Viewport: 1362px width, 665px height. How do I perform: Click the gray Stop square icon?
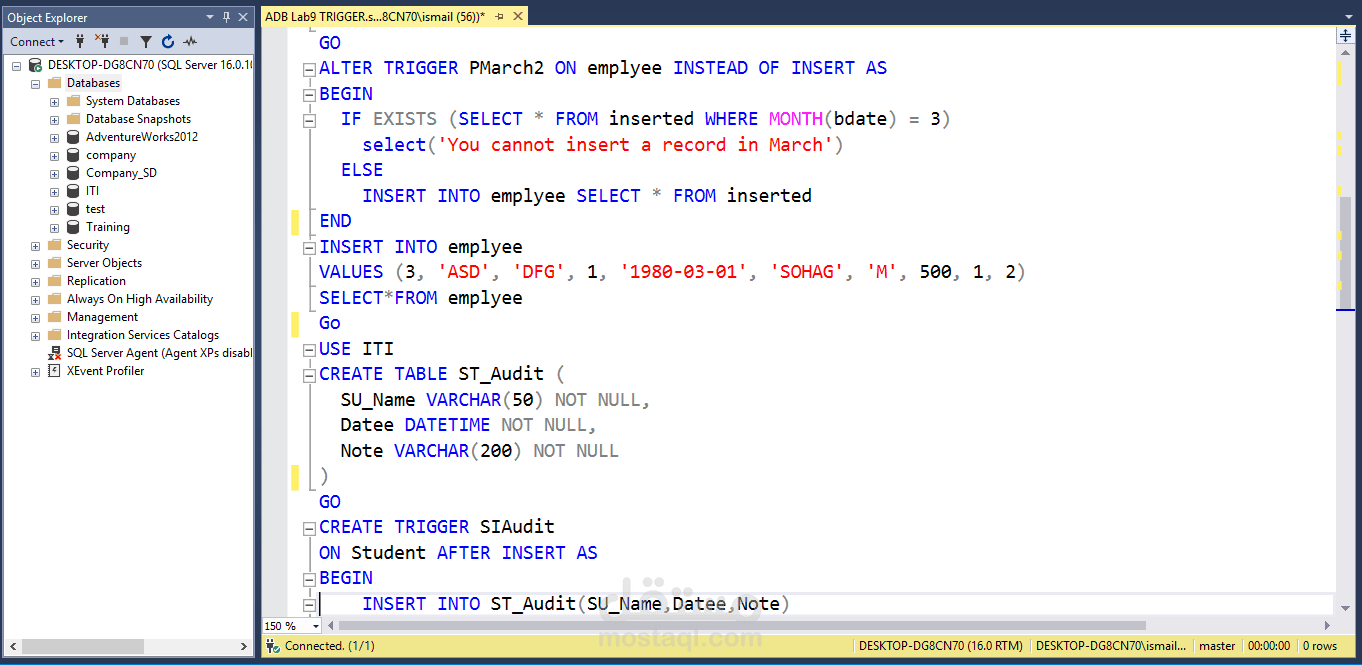click(124, 41)
